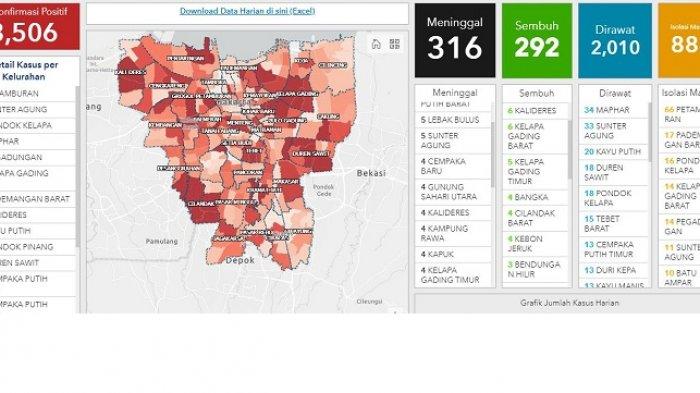Open the Download Data Harian Excel link
This screenshot has height=393, width=700.
247,11
